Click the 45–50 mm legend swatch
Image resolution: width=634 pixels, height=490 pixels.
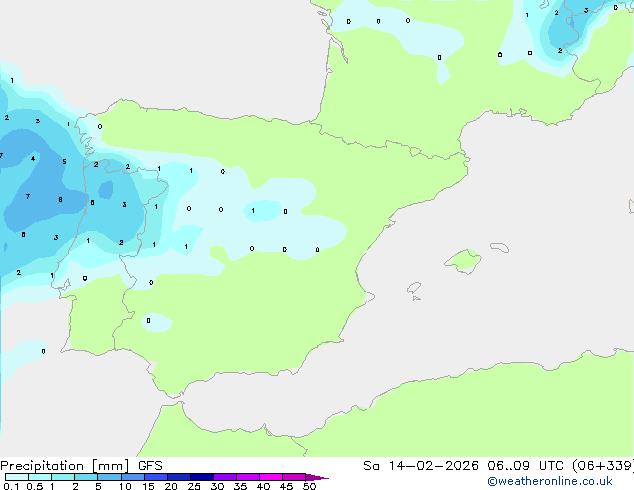294,477
